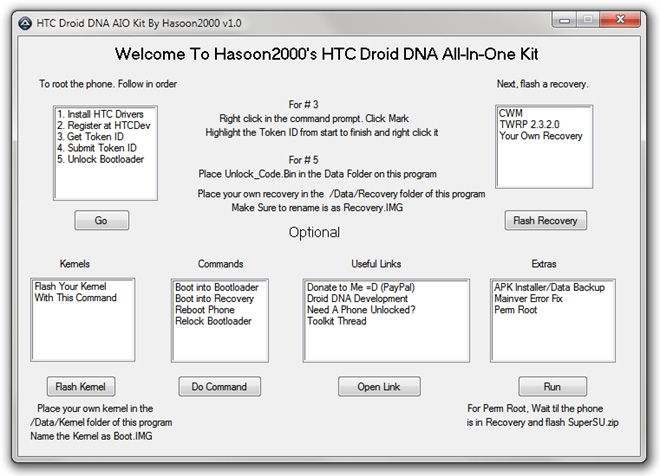The image size is (660, 476).
Task: Select '2. Register at HTCDev' step
Action: pyautogui.click(x=104, y=125)
